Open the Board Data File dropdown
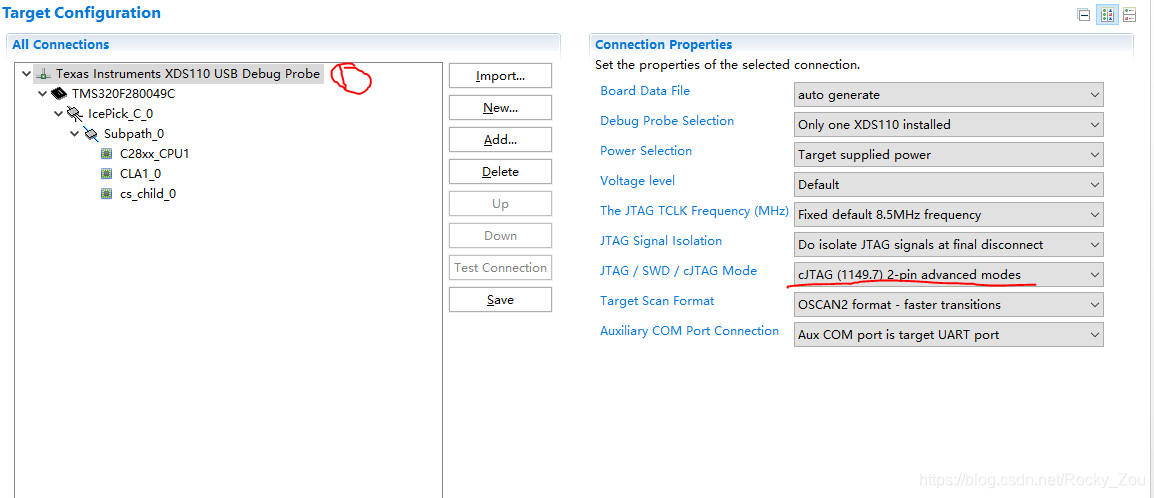1154x498 pixels. 949,95
